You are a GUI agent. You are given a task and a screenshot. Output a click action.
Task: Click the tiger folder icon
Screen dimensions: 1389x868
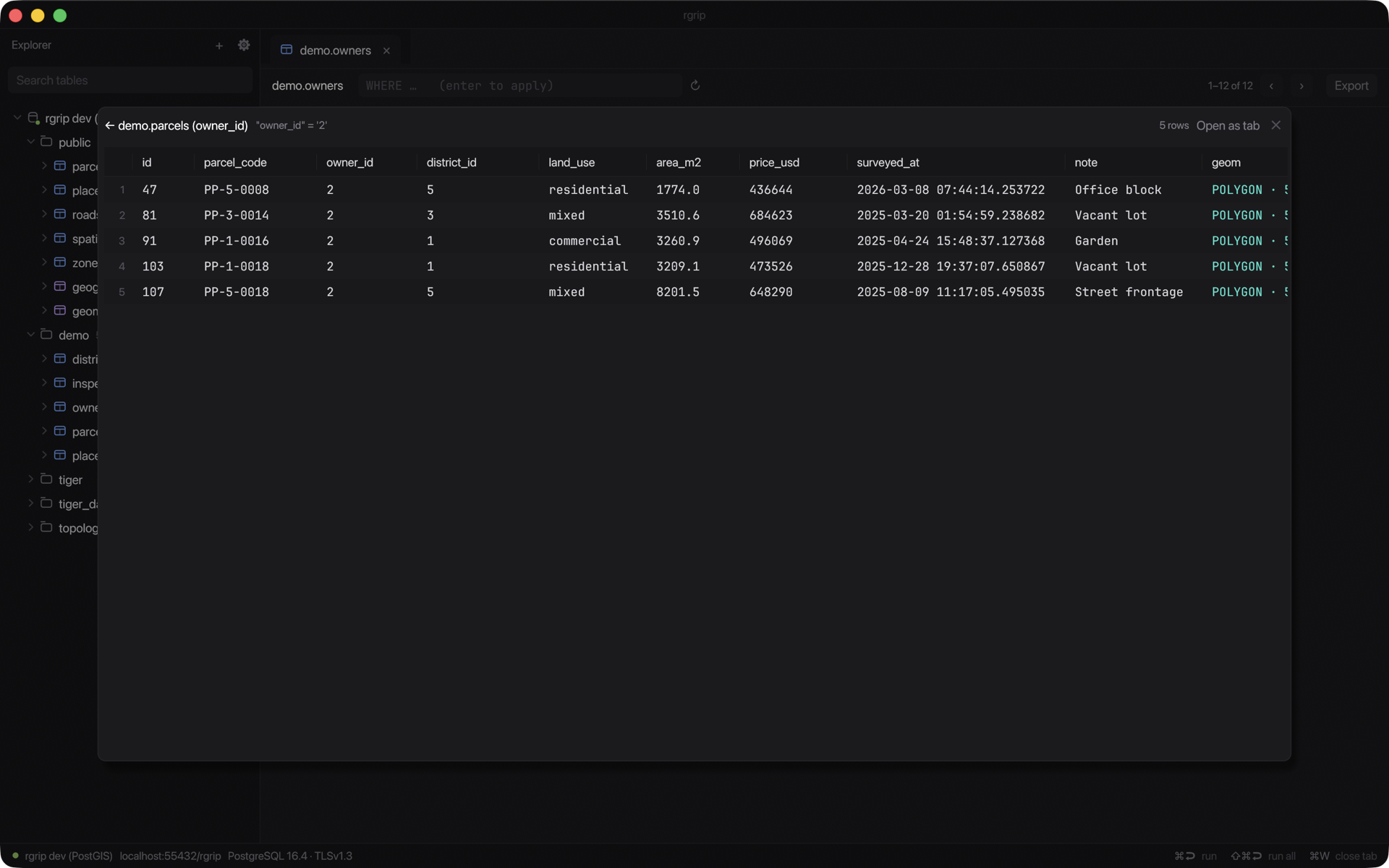click(46, 479)
